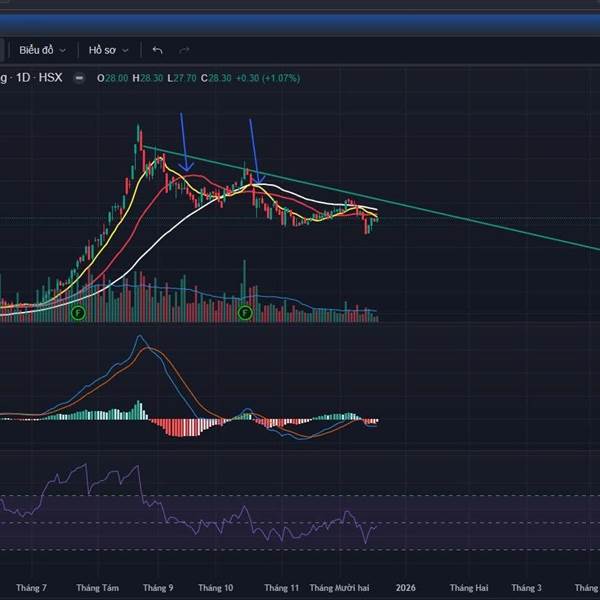Click the Tháng Mười hai axis label
Image resolution: width=600 pixels, height=600 pixels.
pos(341,588)
